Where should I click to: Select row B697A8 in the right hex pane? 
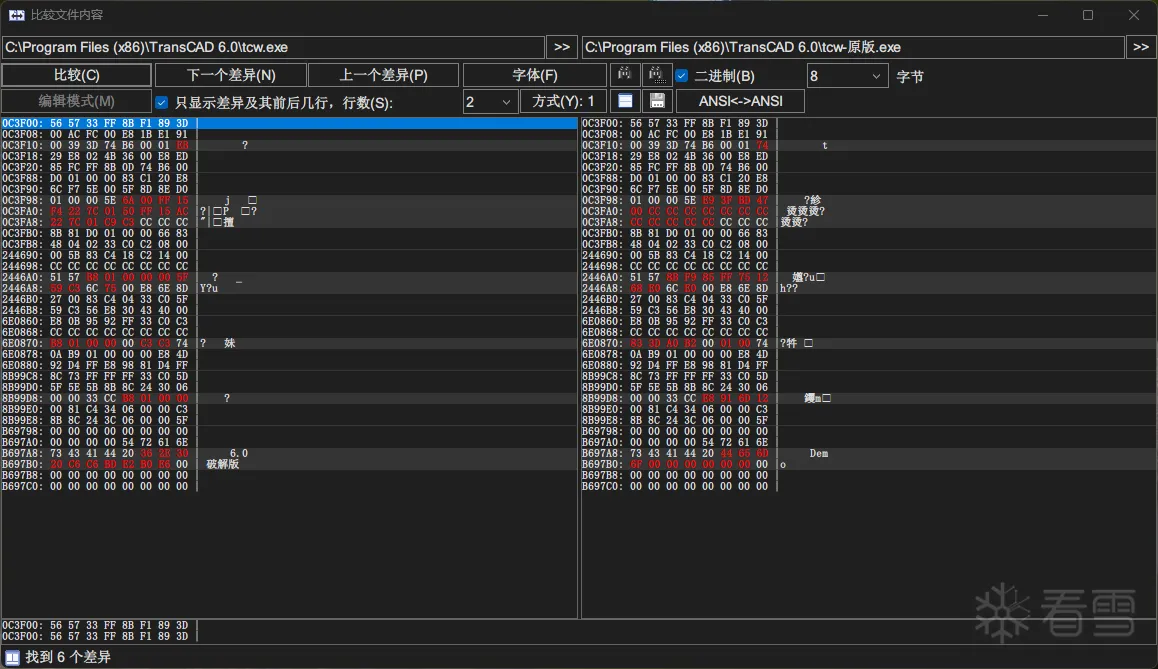(x=868, y=453)
